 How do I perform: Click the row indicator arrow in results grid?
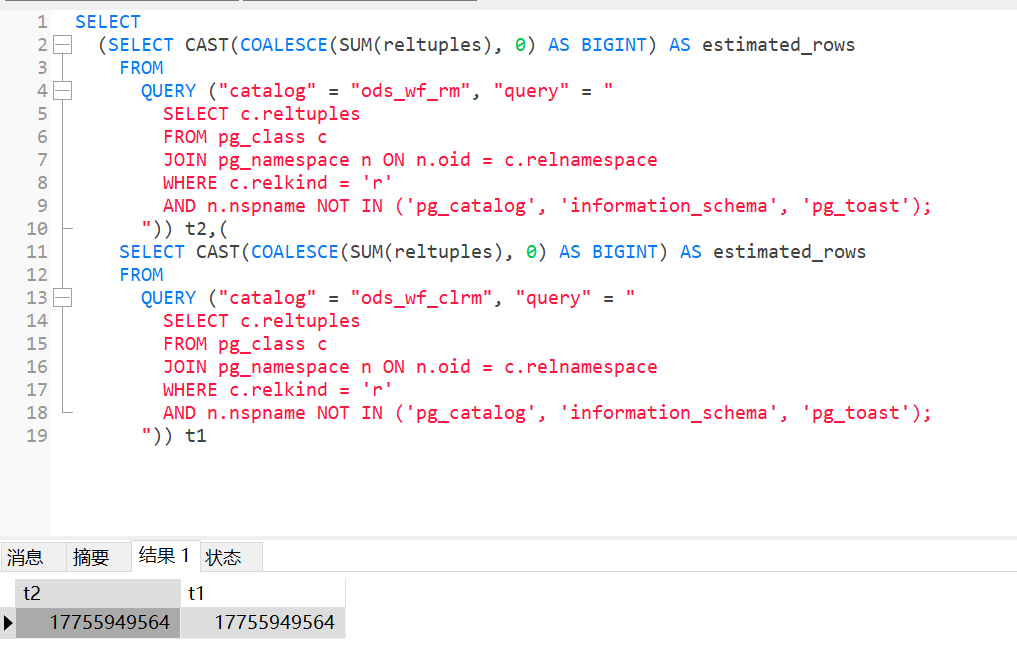8,623
